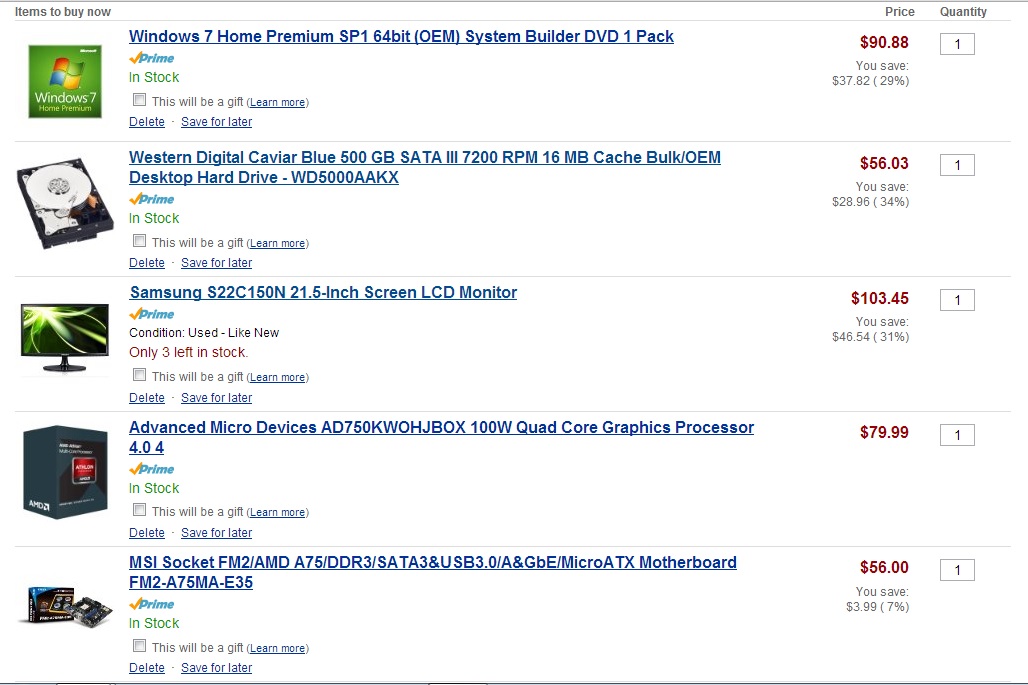Screen dimensions: 1028x685
Task: Delete the MSI motherboard from cart
Action: pos(147,668)
